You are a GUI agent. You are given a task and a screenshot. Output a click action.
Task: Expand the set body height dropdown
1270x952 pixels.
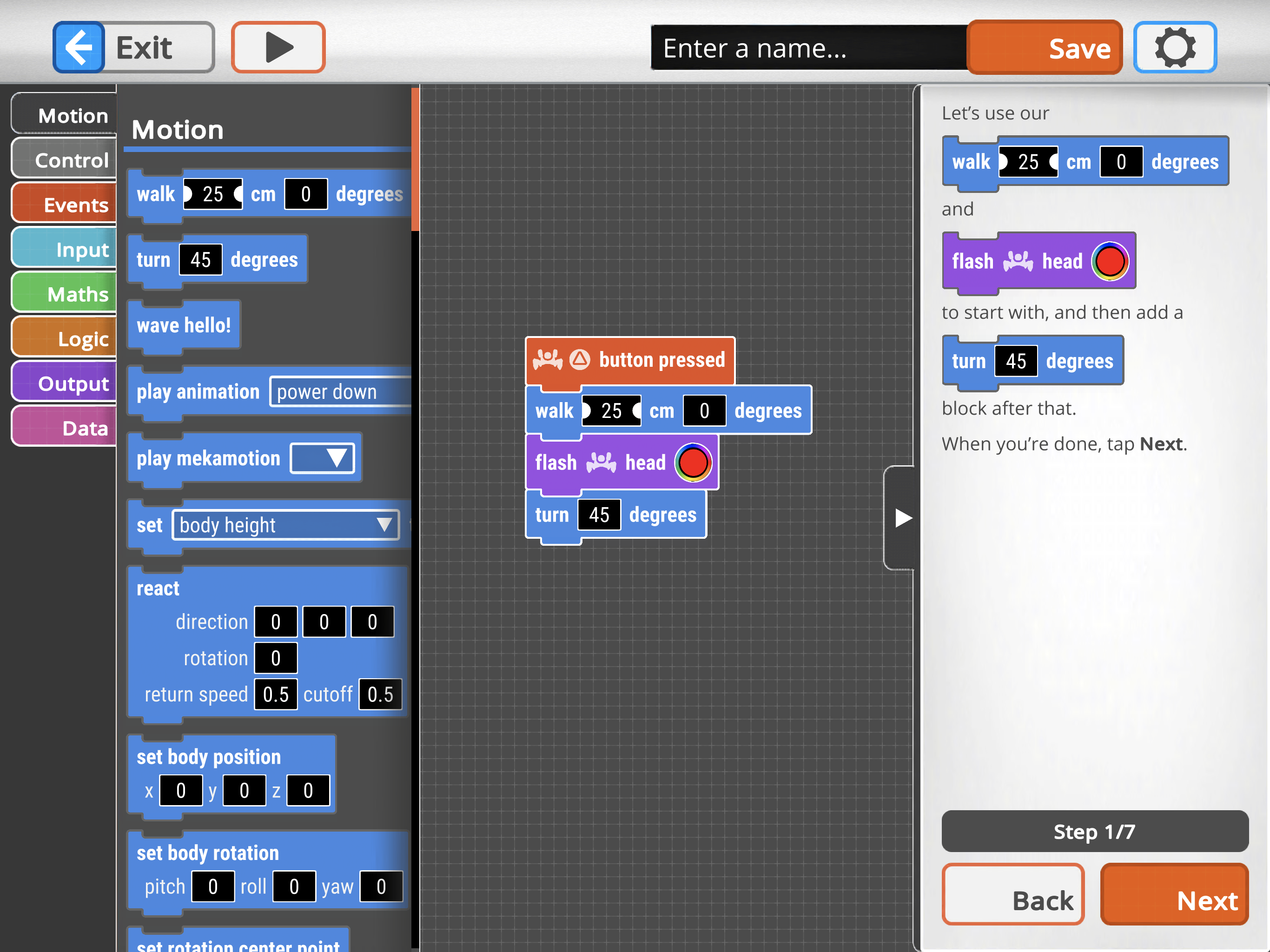(x=285, y=525)
